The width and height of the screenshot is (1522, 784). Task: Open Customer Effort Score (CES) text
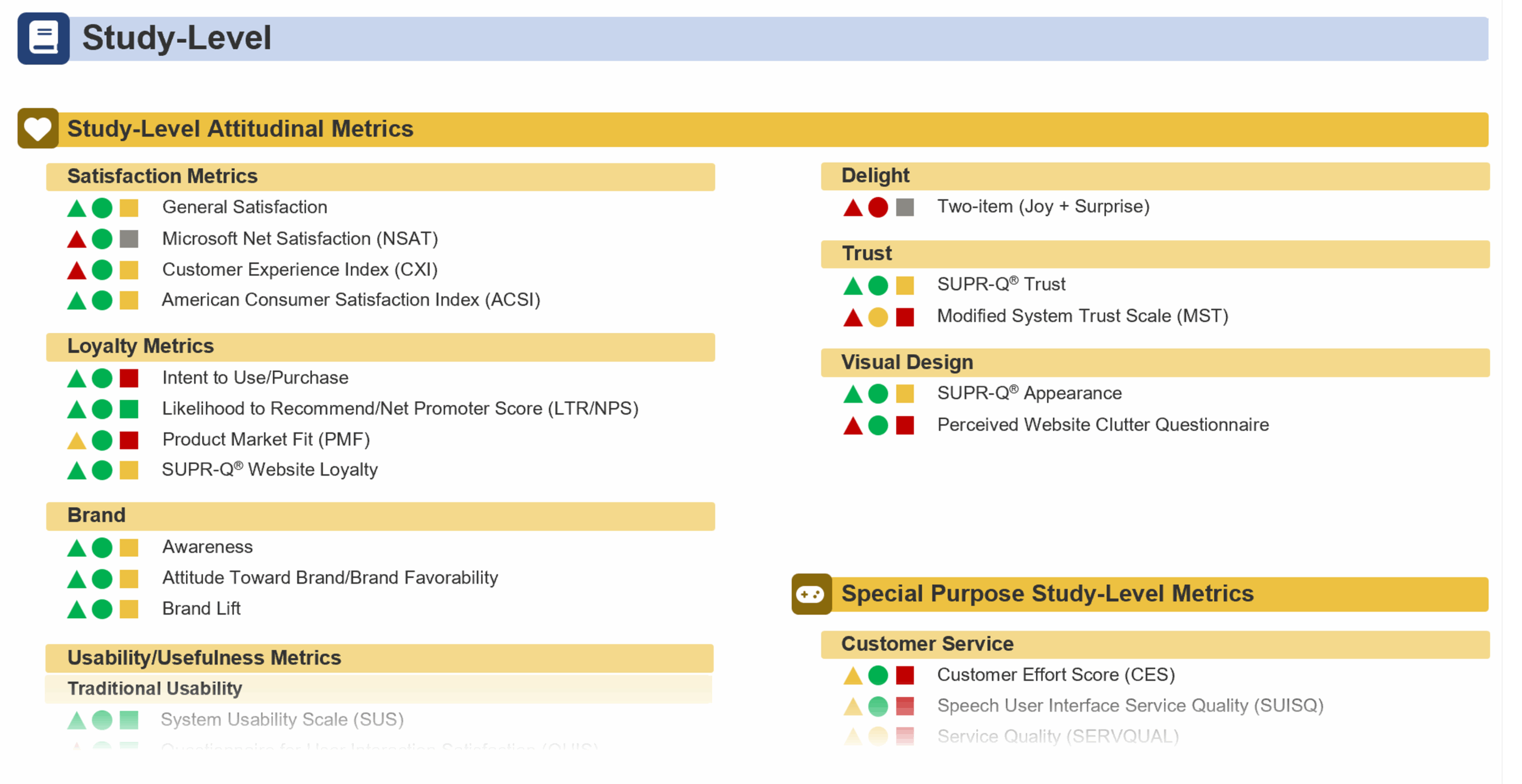point(1056,675)
